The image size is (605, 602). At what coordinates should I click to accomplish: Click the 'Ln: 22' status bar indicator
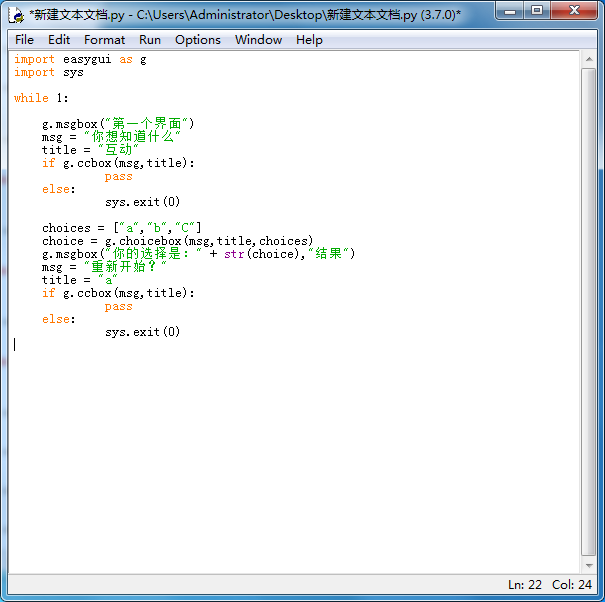tap(525, 585)
